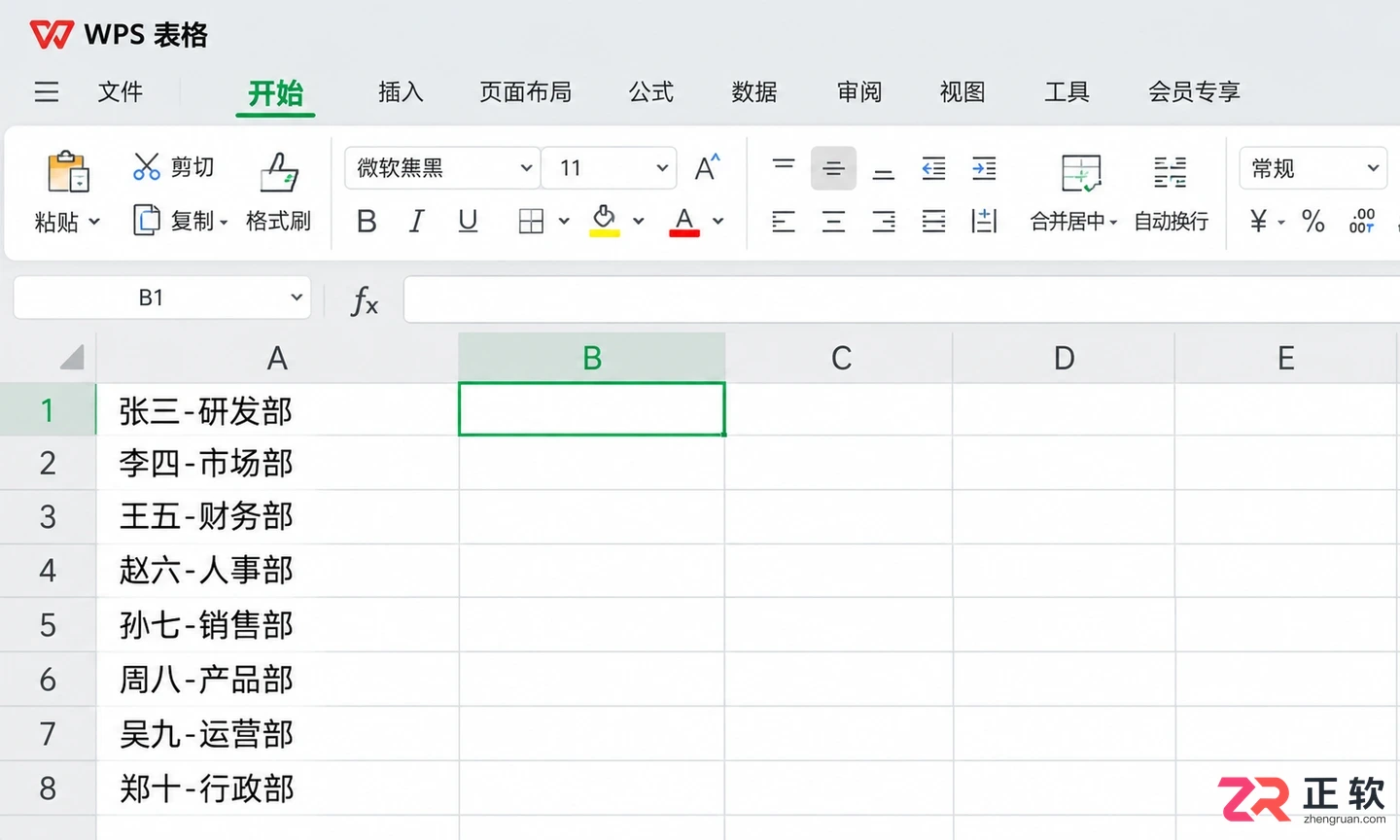Click the Wrap Text icon

(x=1171, y=172)
